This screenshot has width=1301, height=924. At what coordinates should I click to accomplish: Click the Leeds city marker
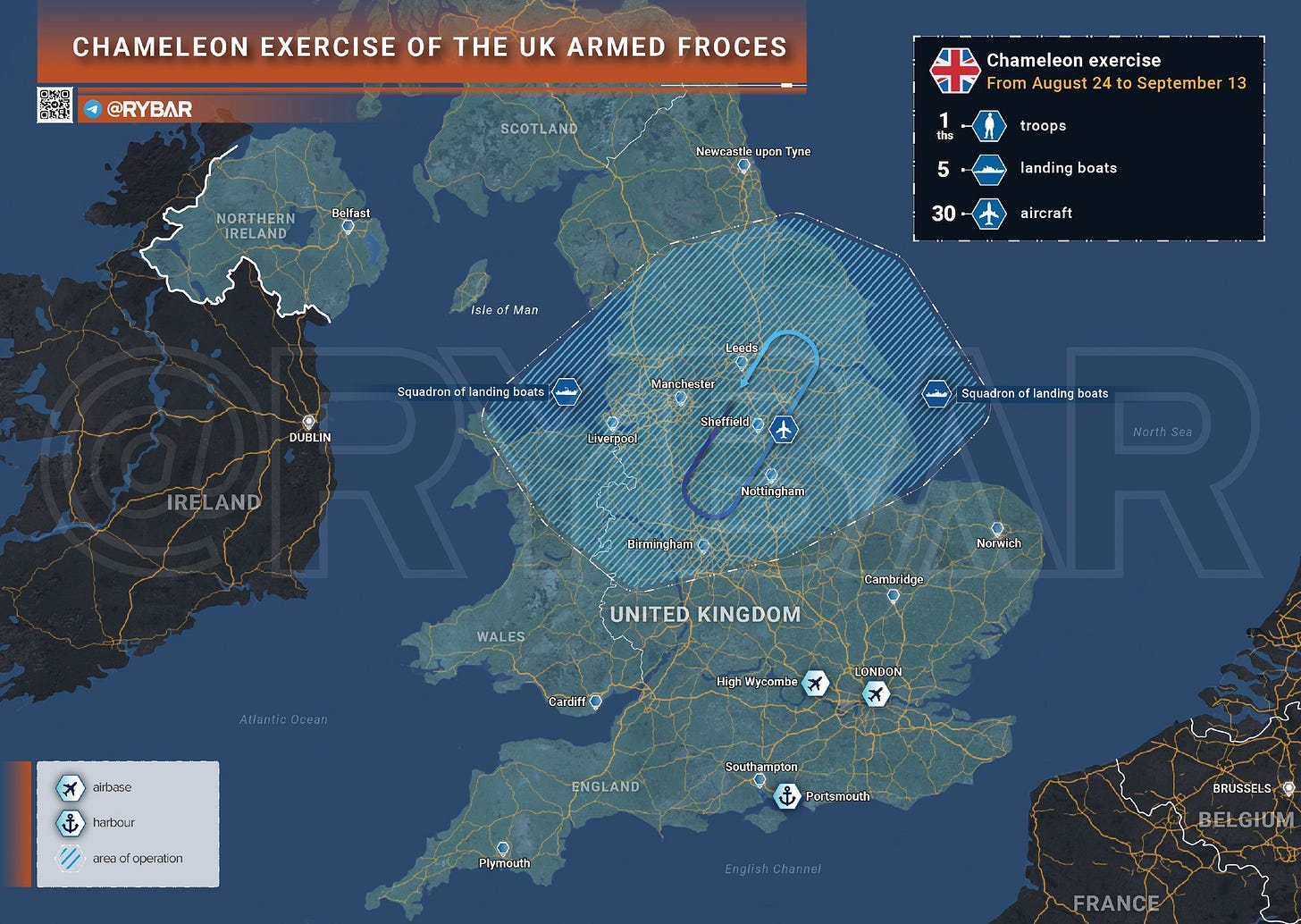(741, 363)
